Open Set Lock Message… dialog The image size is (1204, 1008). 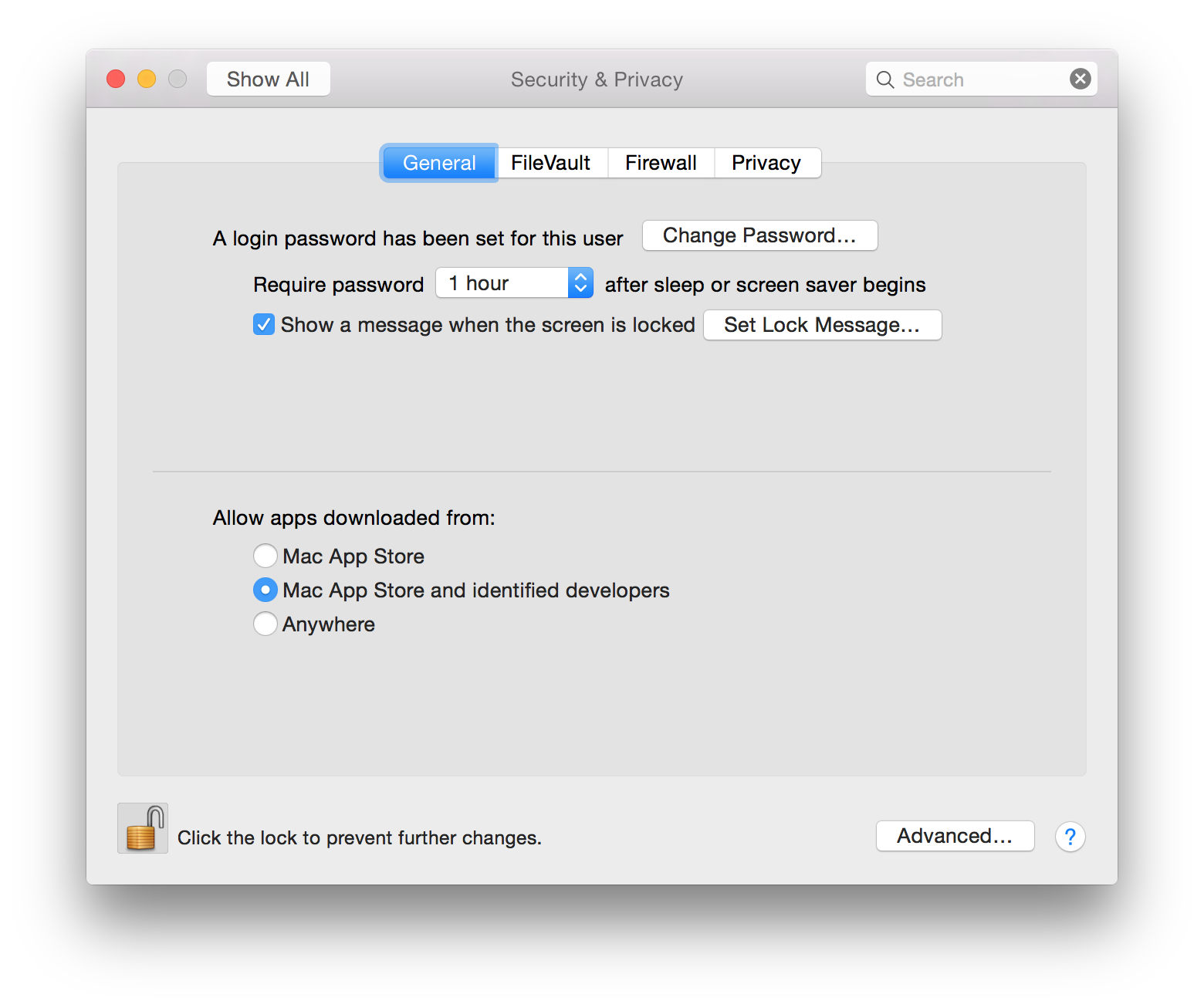pyautogui.click(x=823, y=325)
